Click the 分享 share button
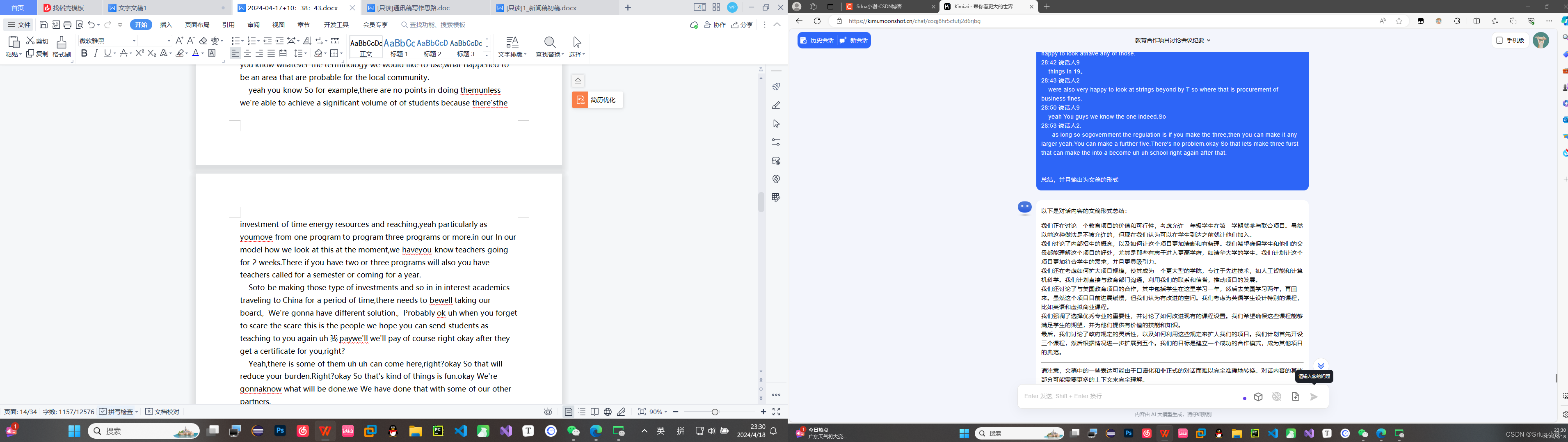 click(x=742, y=25)
